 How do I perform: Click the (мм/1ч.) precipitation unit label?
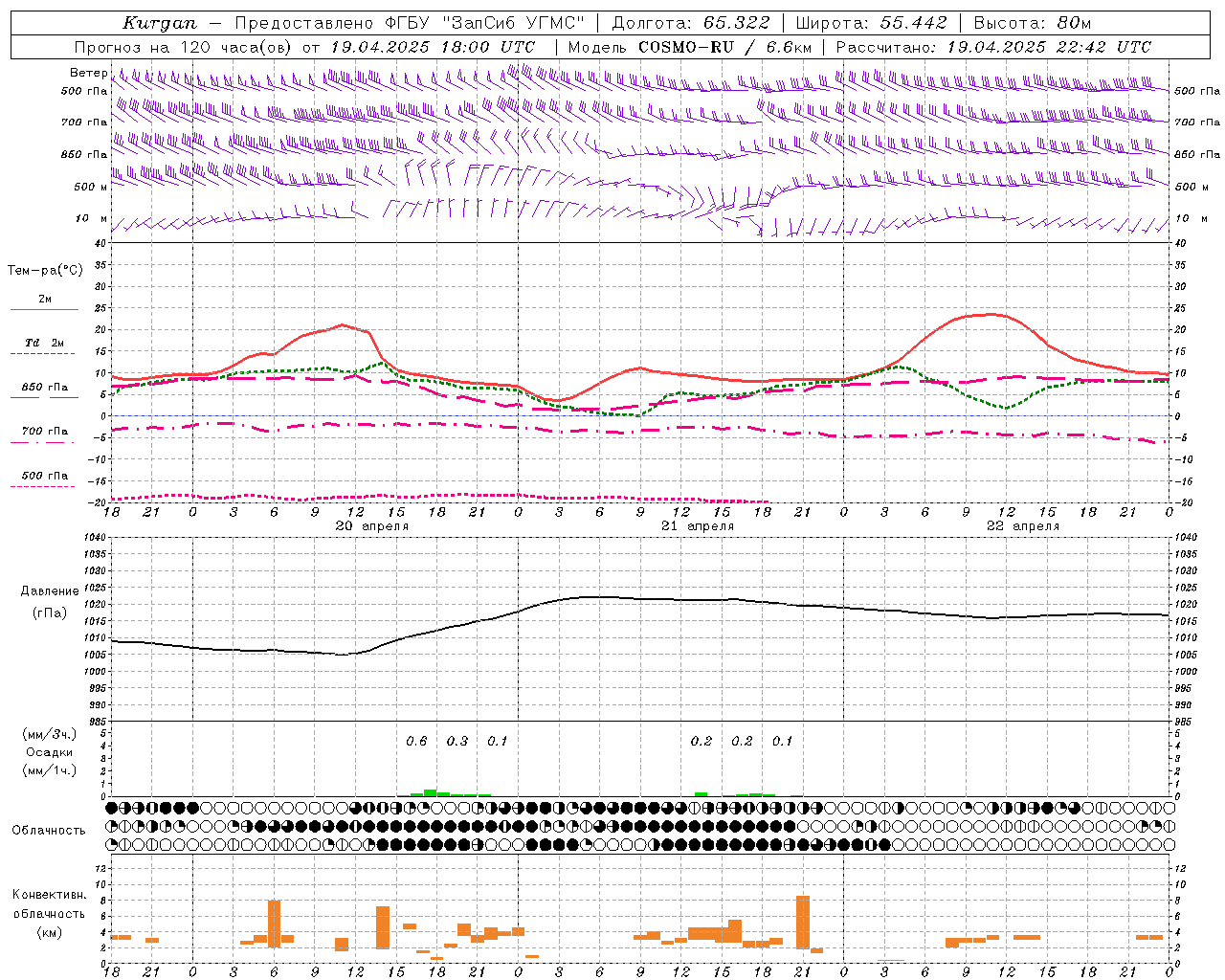50,769
